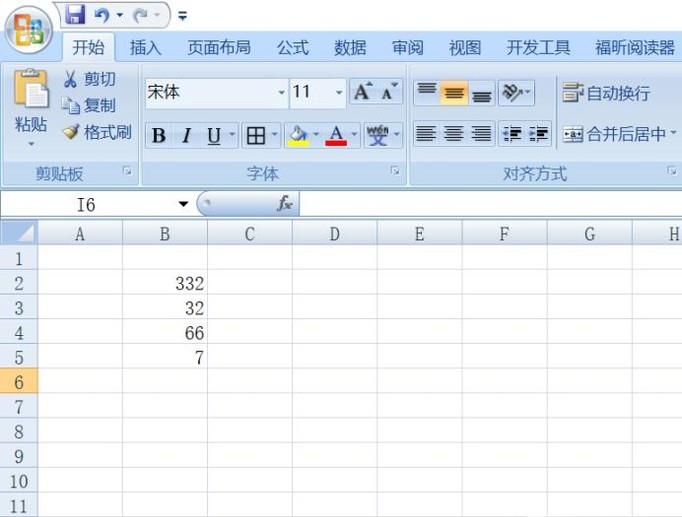The image size is (682, 517).
Task: Open the 页面布局 ribbon tab
Action: coord(219,47)
